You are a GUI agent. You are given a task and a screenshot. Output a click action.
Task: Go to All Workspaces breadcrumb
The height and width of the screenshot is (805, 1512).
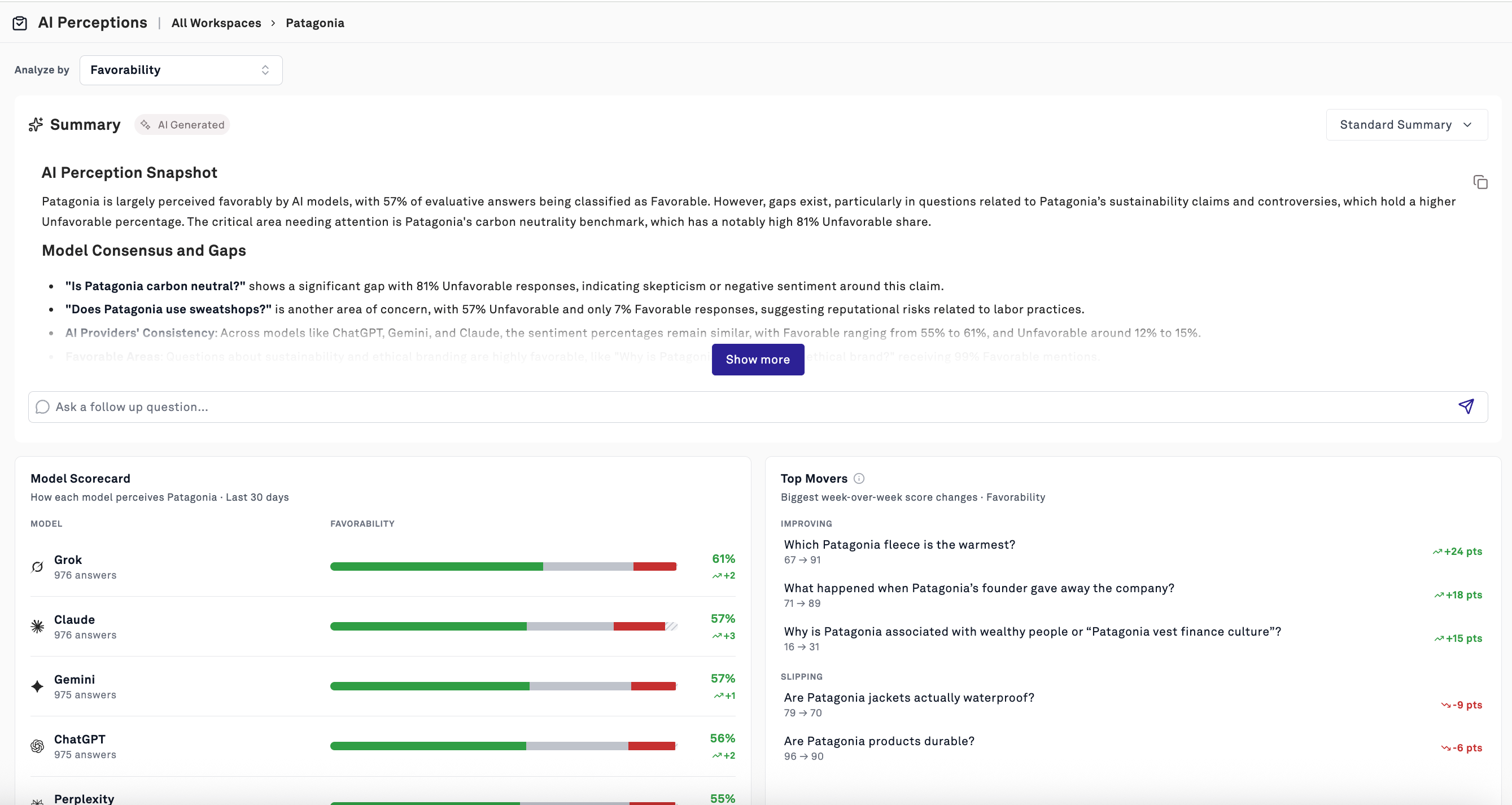[216, 23]
